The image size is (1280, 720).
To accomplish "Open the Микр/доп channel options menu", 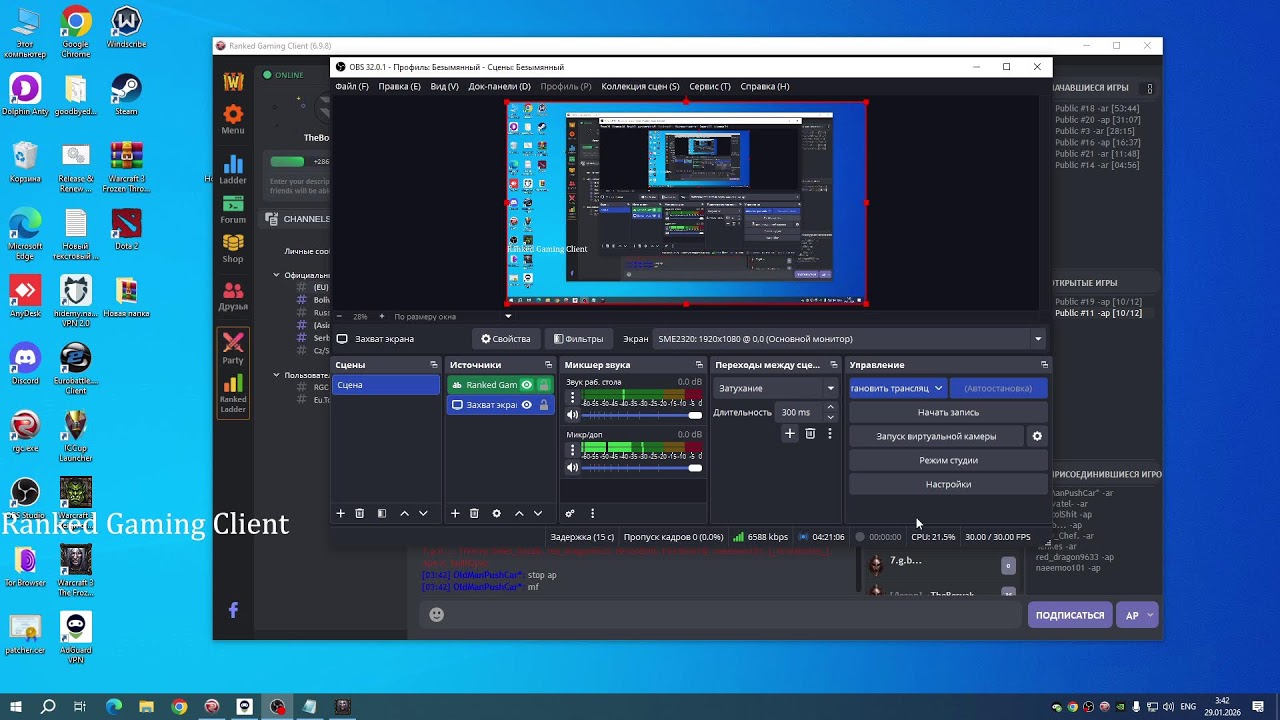I will coord(573,450).
